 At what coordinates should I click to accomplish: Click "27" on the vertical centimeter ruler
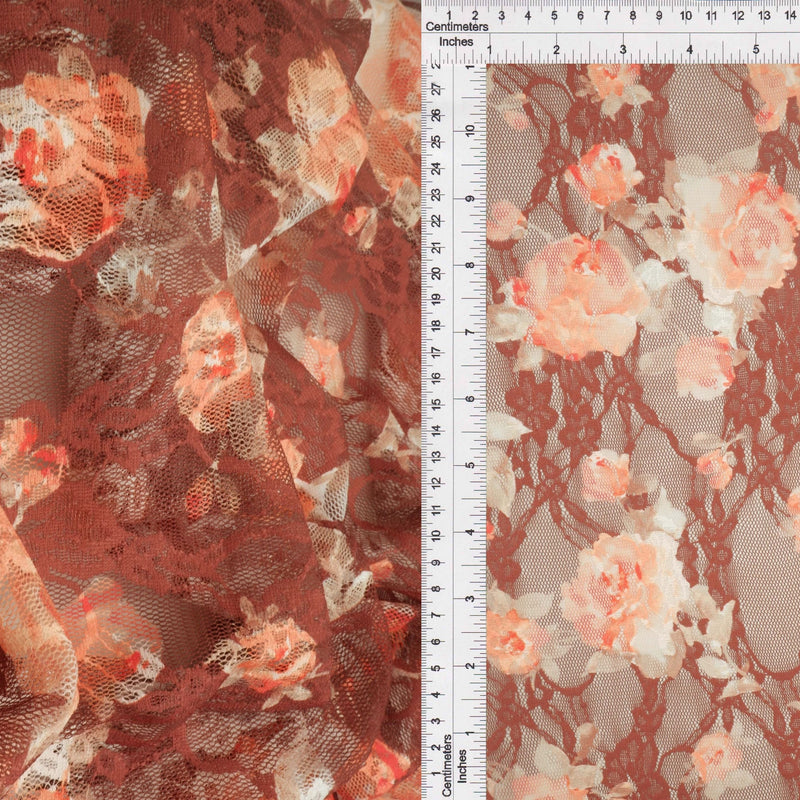(436, 89)
